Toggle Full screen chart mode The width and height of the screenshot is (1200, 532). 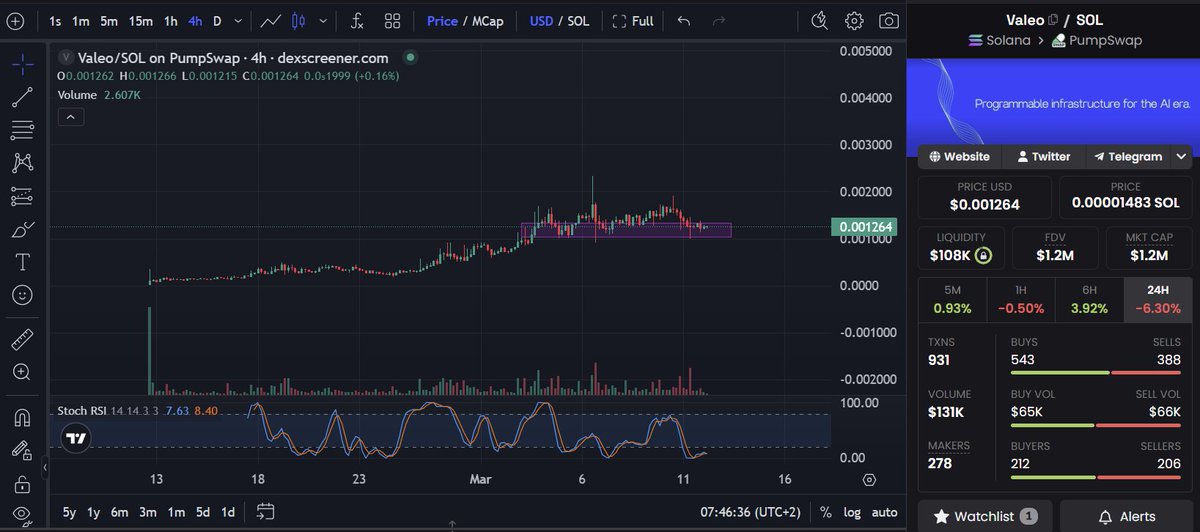(x=633, y=21)
